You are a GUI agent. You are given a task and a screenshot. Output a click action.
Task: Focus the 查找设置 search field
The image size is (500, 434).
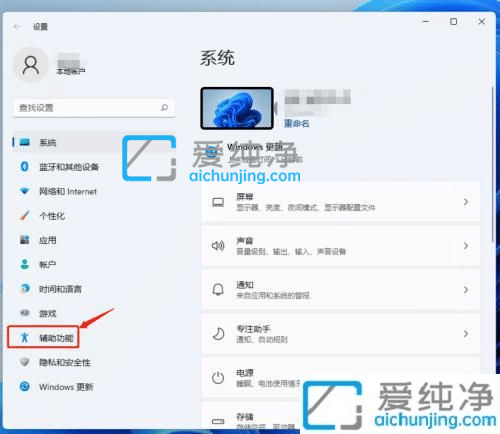point(94,108)
